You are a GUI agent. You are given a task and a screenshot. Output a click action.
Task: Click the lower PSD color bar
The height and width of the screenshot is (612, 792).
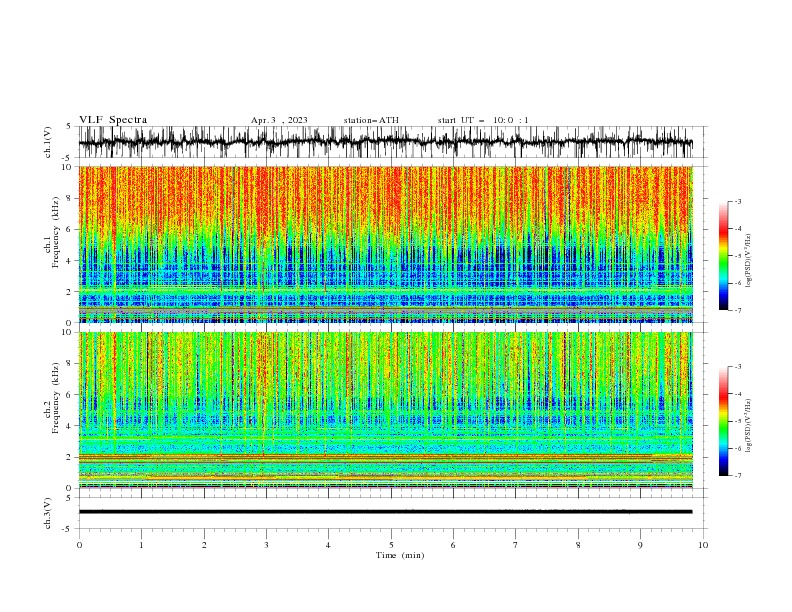(x=723, y=421)
